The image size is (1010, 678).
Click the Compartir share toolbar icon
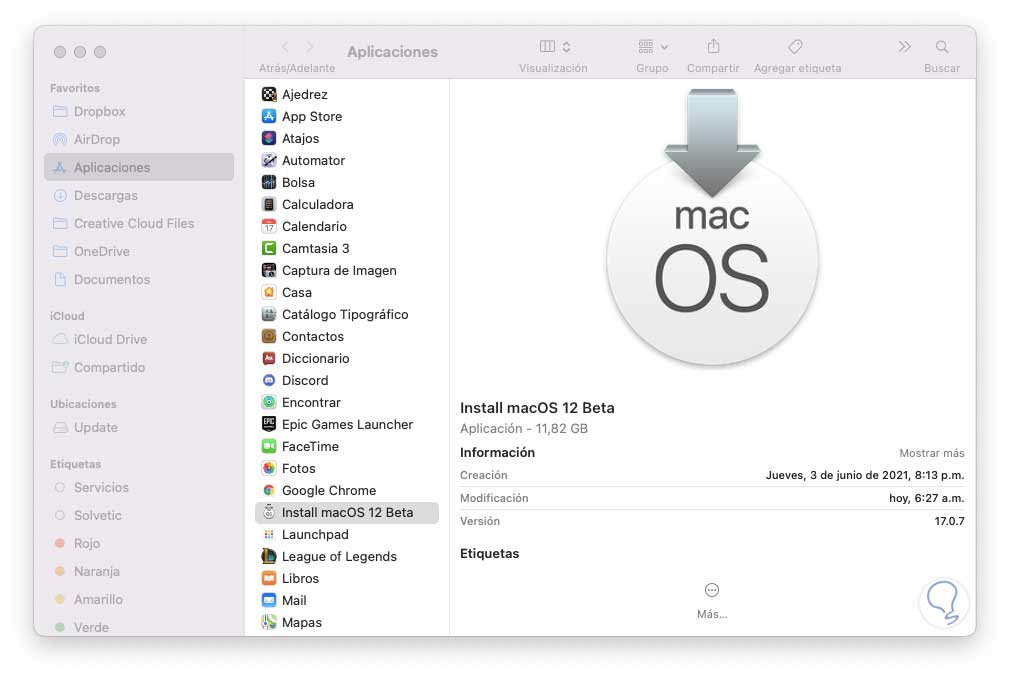coord(713,46)
